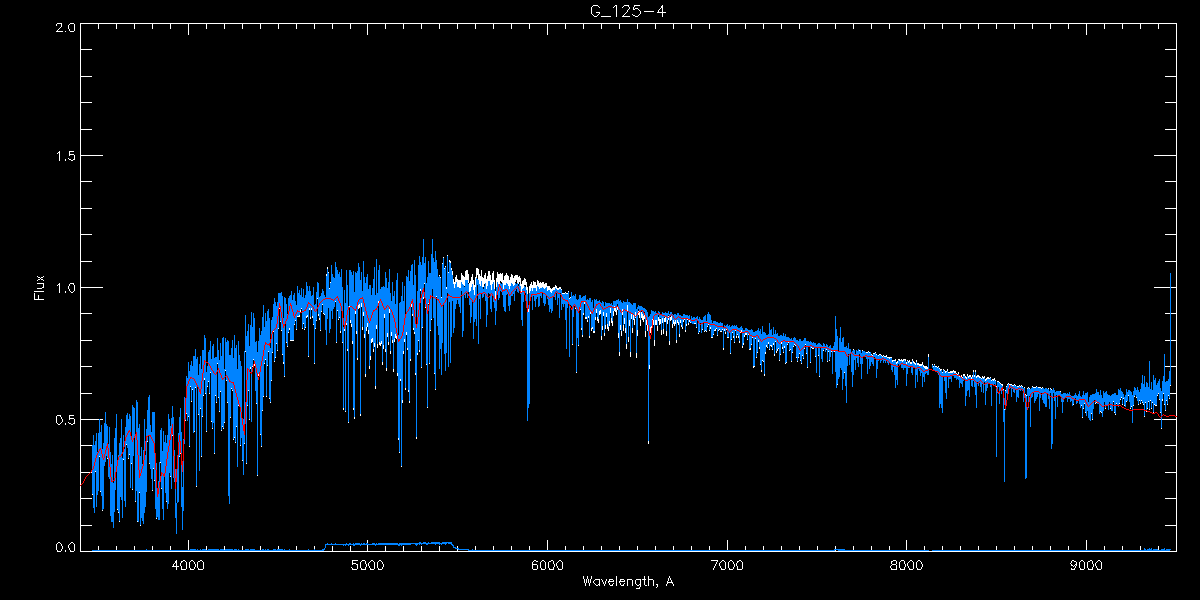Image resolution: width=1200 pixels, height=600 pixels.
Task: Click the 'Wavelength, A' x-axis label
Action: (627, 581)
